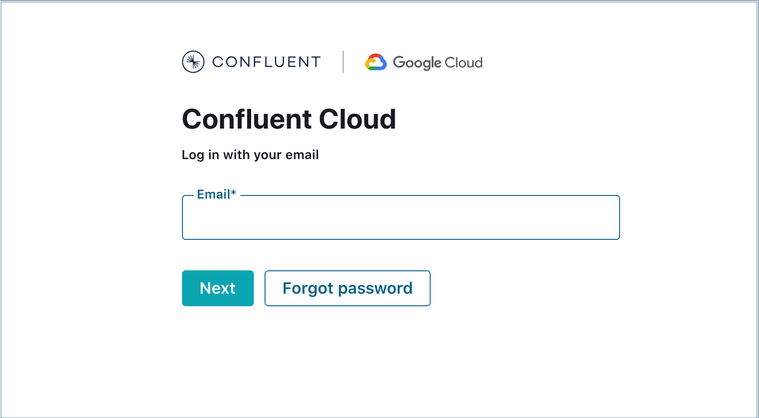Click the word "Confluent" in the main heading
This screenshot has height=418, width=759.
tap(246, 120)
